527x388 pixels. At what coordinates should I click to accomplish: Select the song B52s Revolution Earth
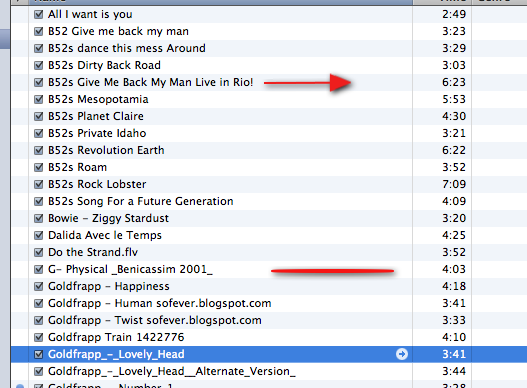(106, 150)
